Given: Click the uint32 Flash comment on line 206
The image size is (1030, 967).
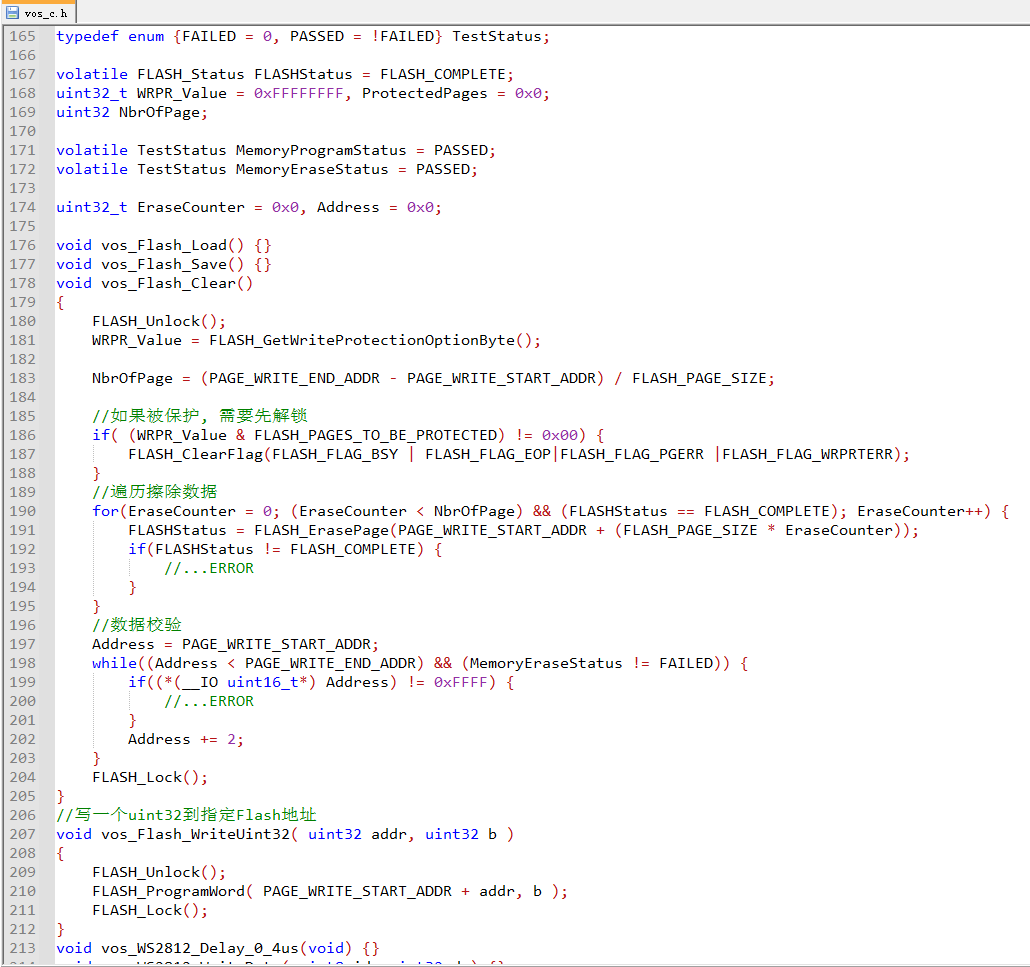Looking at the screenshot, I should pyautogui.click(x=186, y=815).
